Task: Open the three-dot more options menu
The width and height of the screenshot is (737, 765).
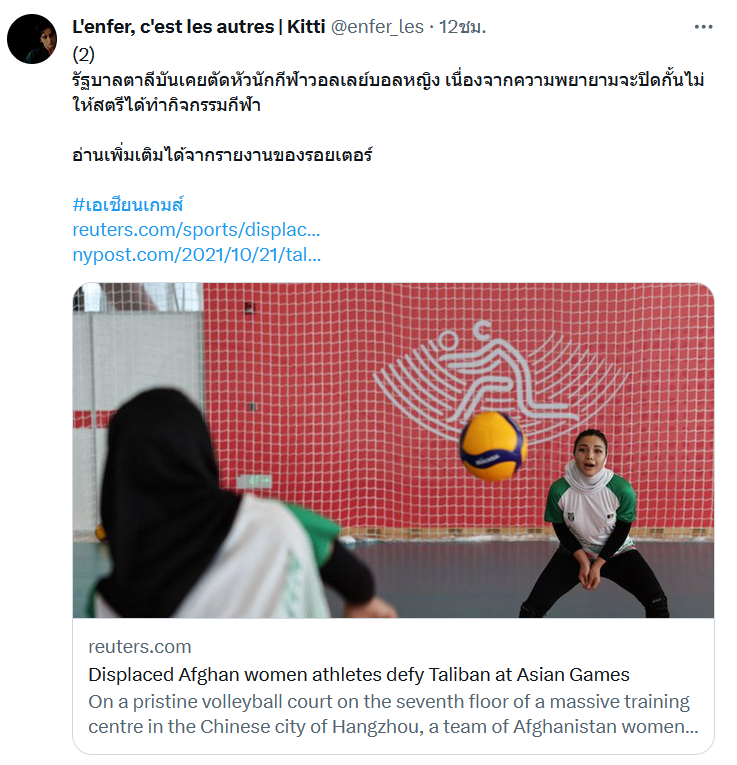Action: click(703, 27)
